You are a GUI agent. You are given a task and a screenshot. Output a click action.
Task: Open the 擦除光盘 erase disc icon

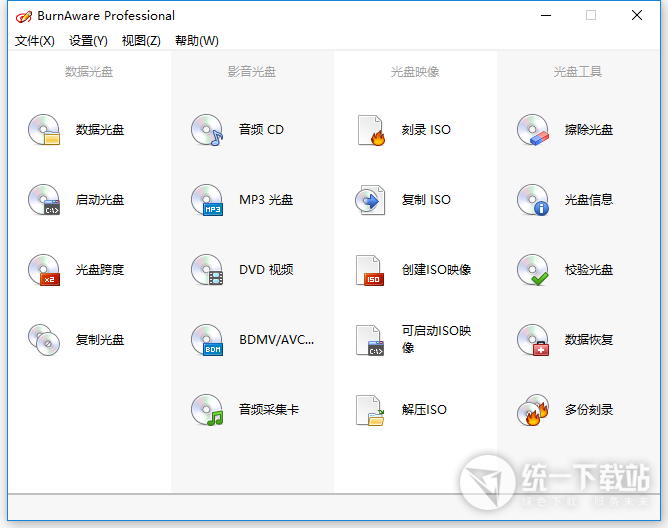point(533,130)
